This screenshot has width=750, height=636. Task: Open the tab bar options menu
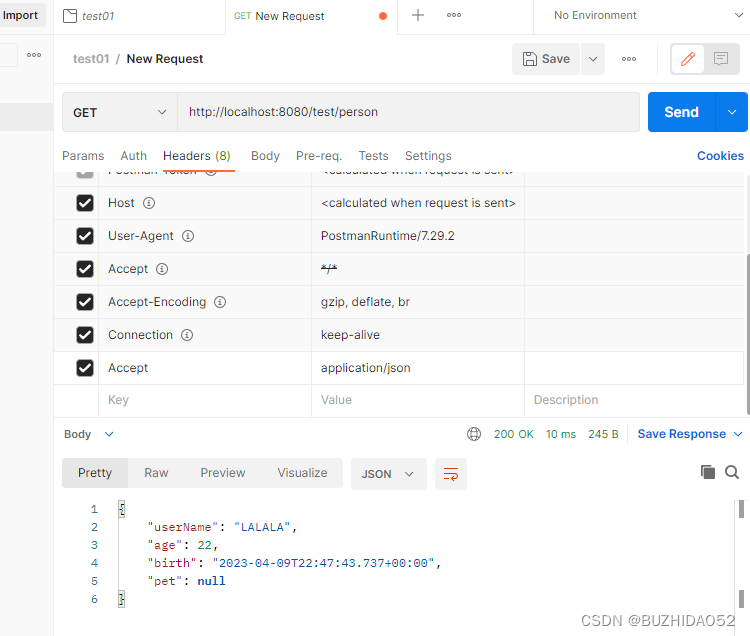[454, 15]
